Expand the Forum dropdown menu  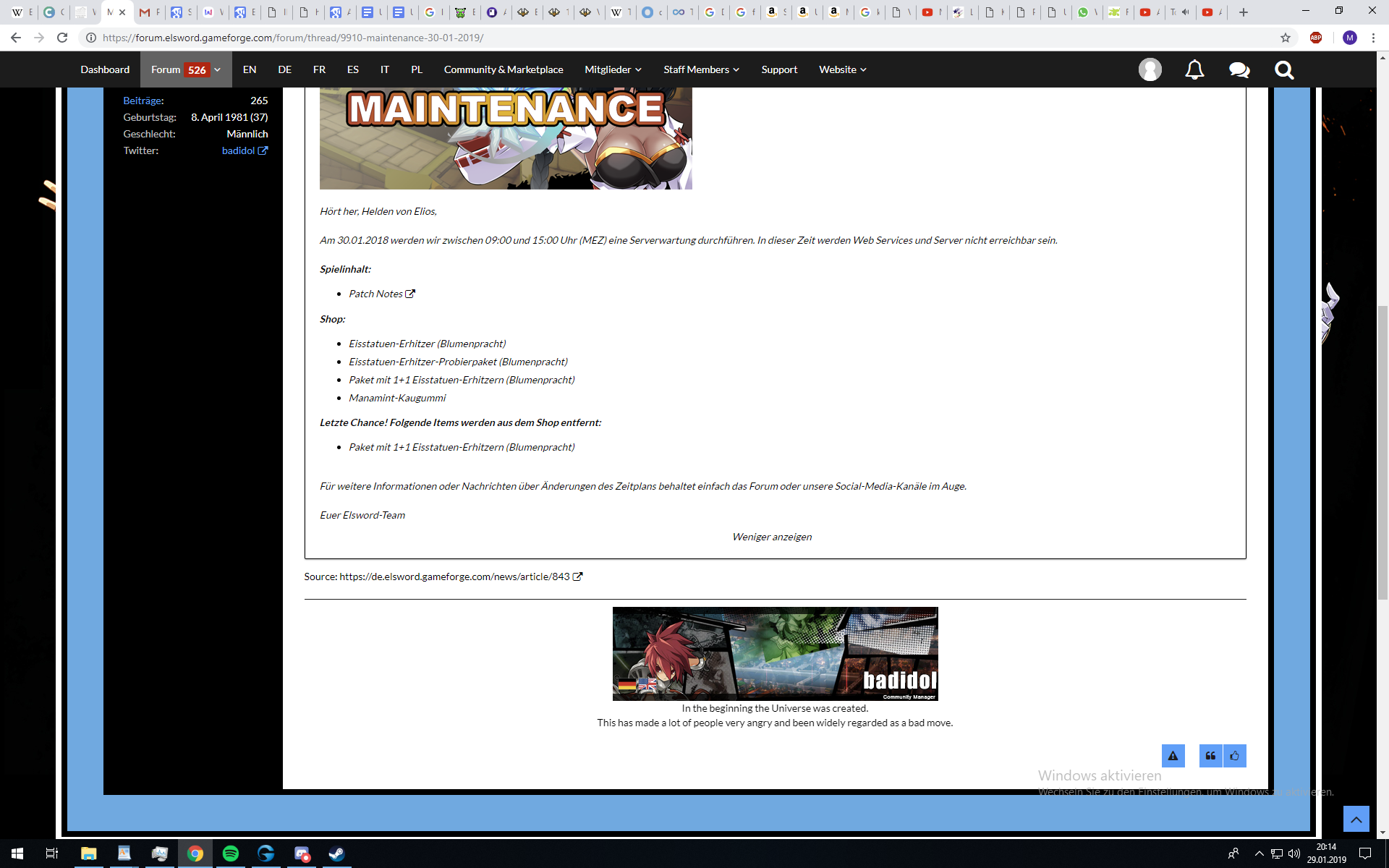click(217, 69)
